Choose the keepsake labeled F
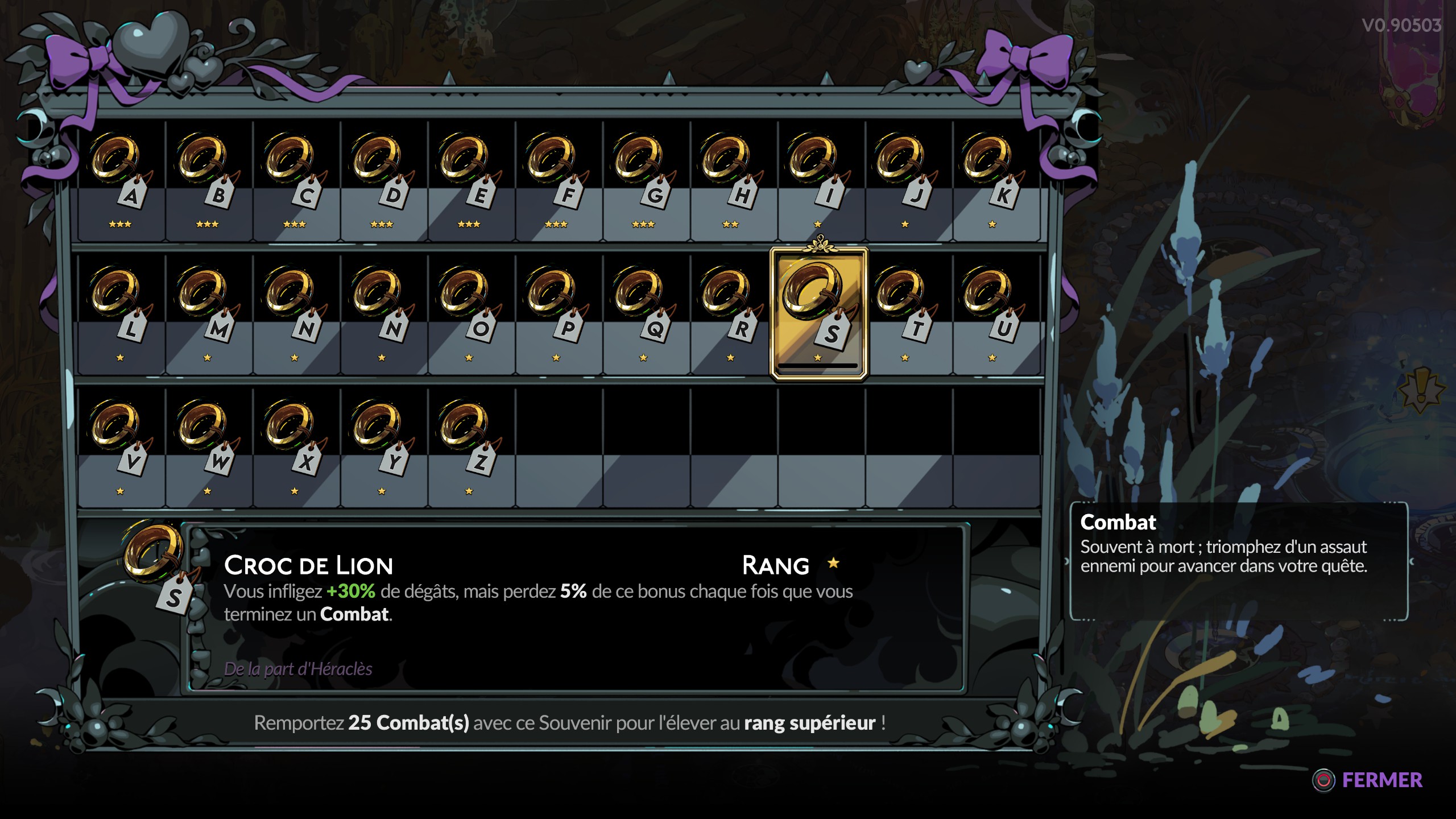The height and width of the screenshot is (819, 1456). pos(557,181)
